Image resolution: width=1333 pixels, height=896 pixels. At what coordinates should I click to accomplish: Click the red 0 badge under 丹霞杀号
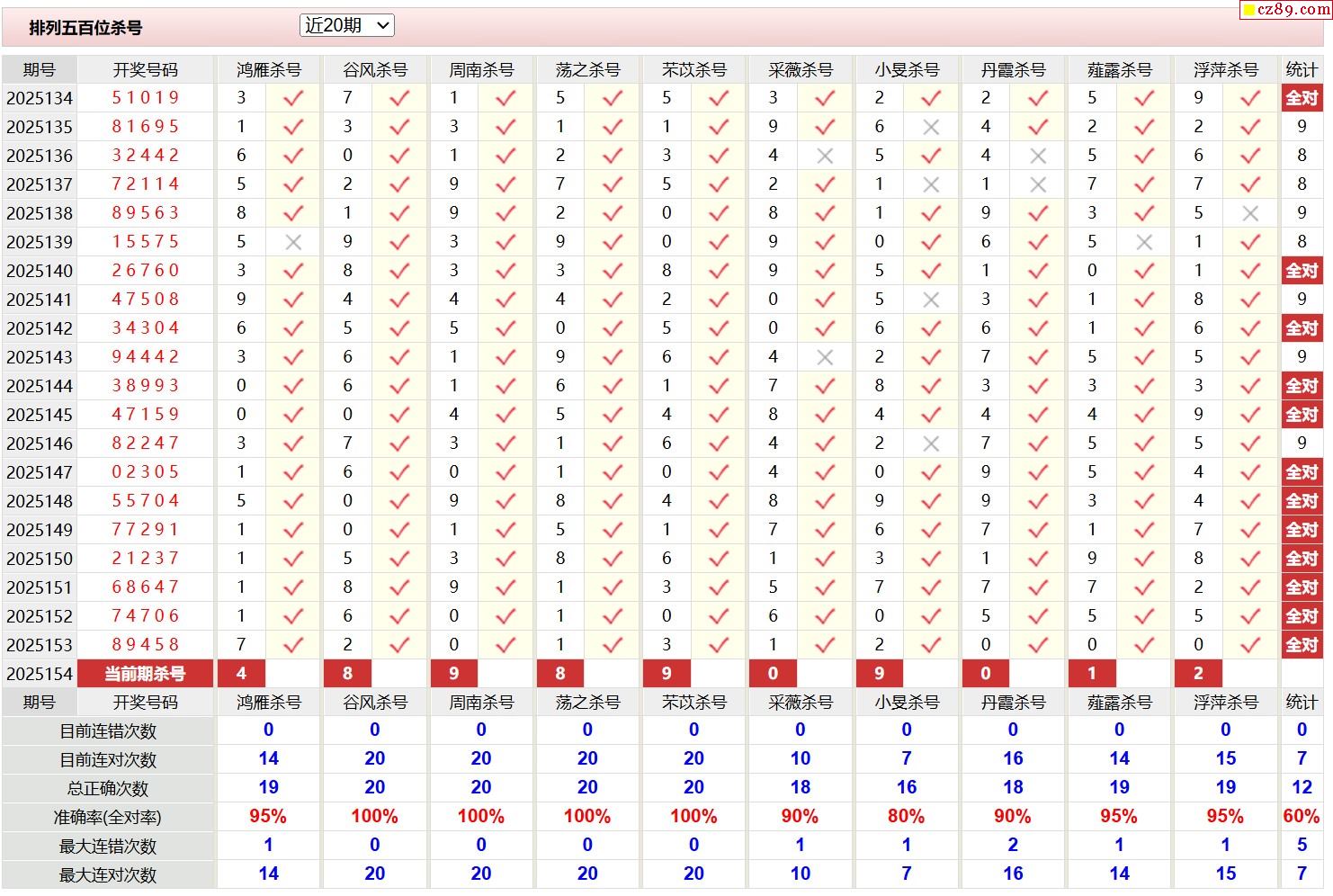click(986, 674)
